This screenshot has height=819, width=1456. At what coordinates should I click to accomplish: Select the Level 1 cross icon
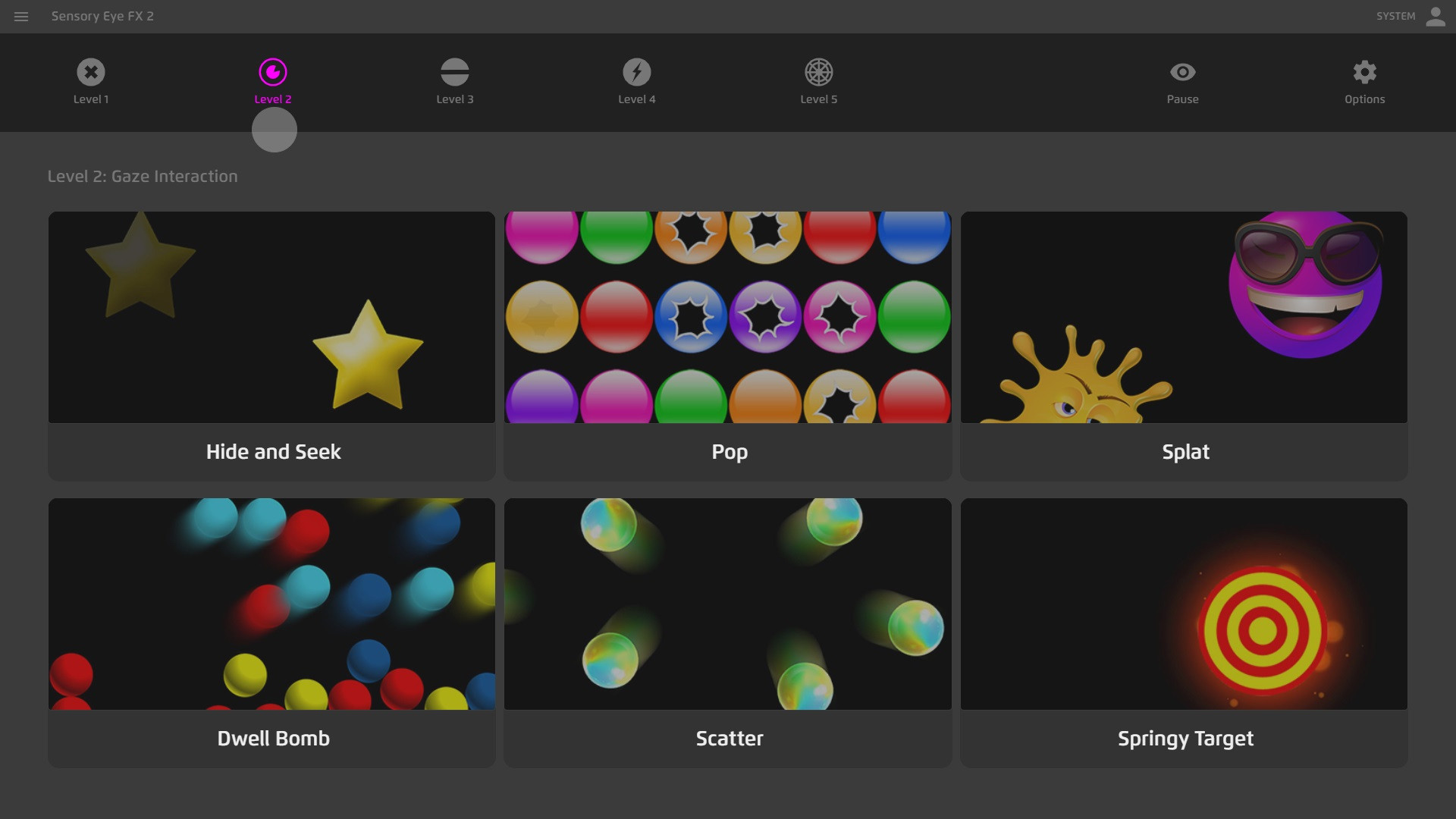tap(91, 72)
